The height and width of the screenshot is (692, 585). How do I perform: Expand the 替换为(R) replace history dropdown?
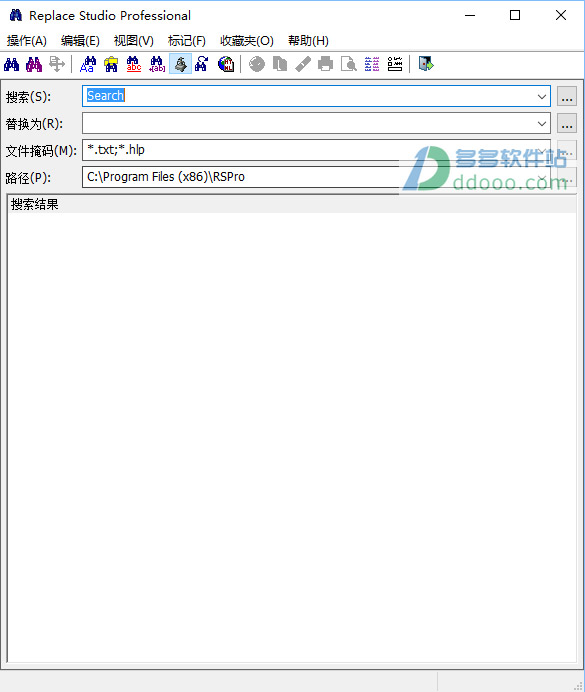(542, 124)
